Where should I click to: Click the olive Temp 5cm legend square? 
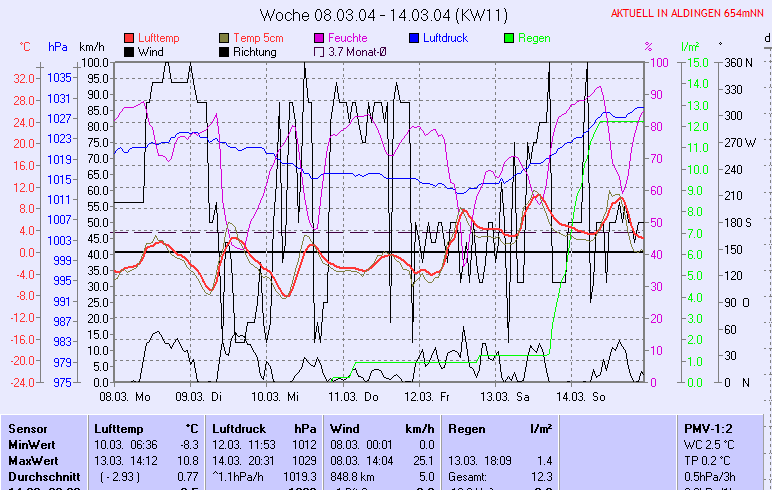[x=224, y=38]
